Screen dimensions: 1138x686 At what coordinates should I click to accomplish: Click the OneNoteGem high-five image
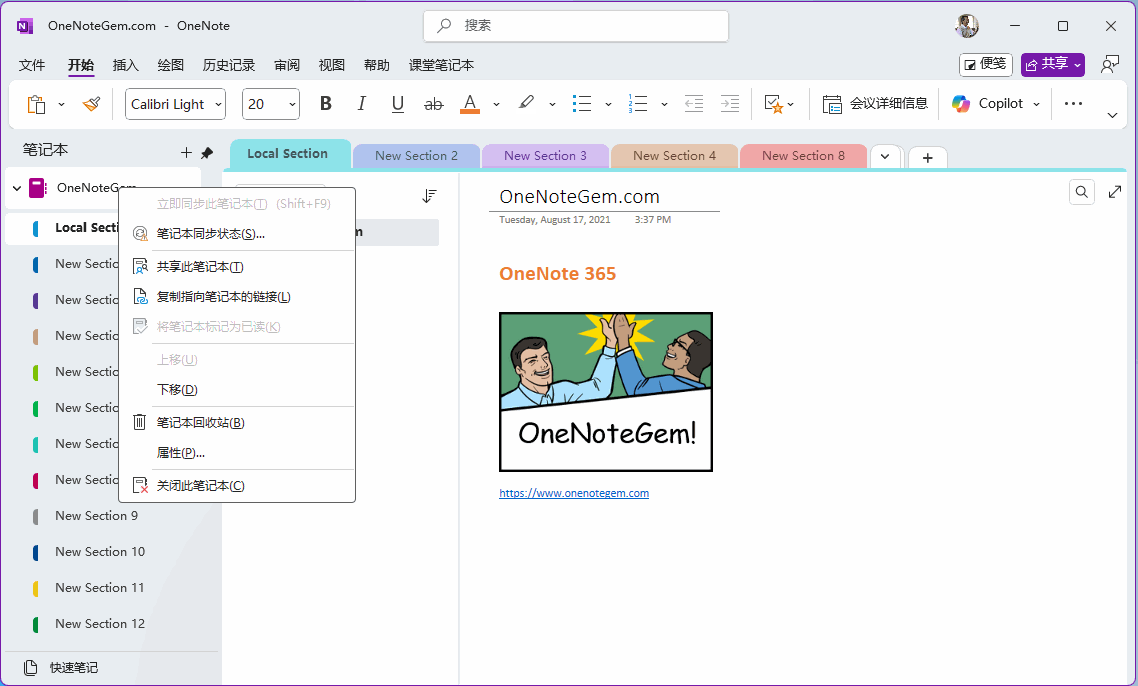click(606, 392)
